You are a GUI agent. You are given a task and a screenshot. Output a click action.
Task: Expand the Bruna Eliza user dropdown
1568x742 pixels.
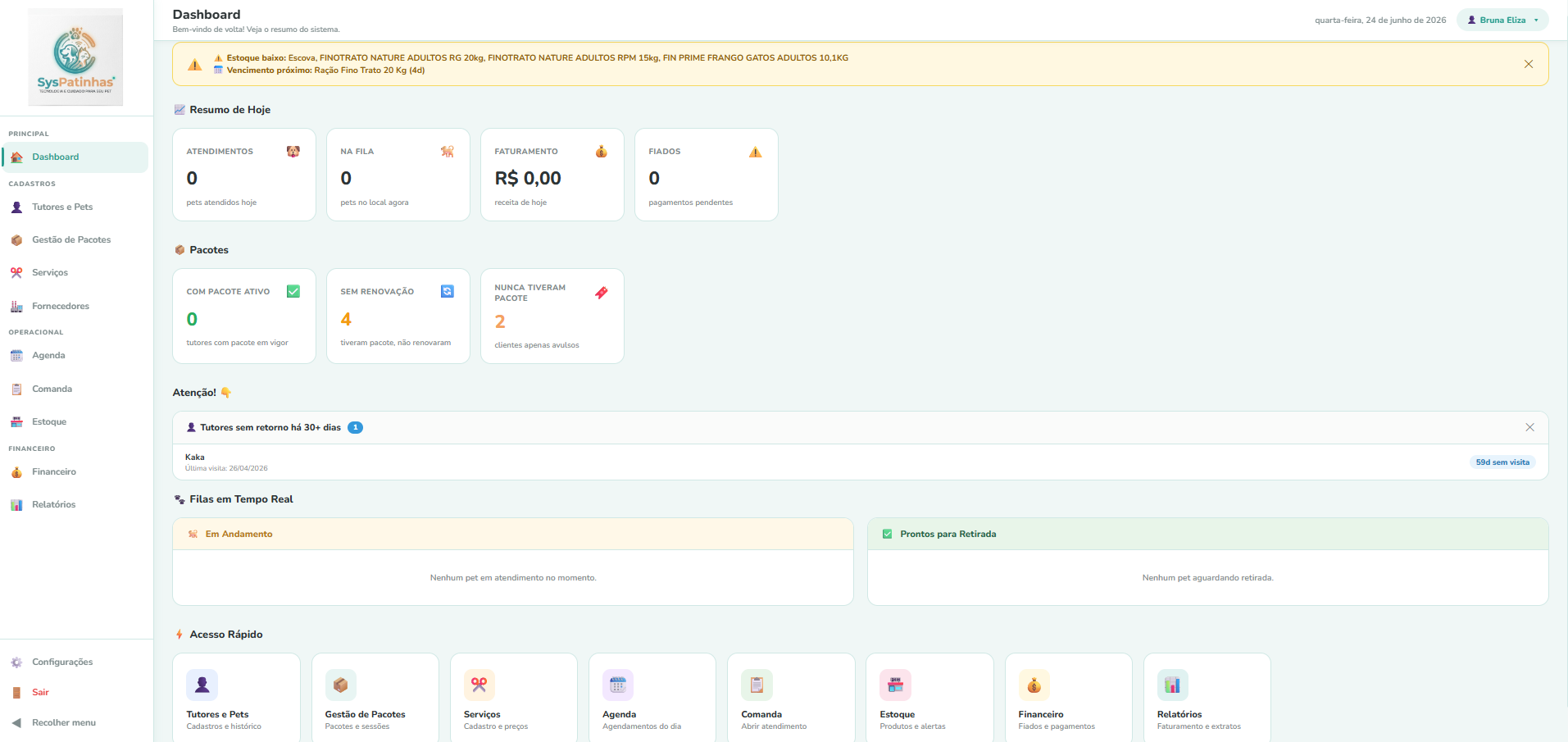[1502, 20]
